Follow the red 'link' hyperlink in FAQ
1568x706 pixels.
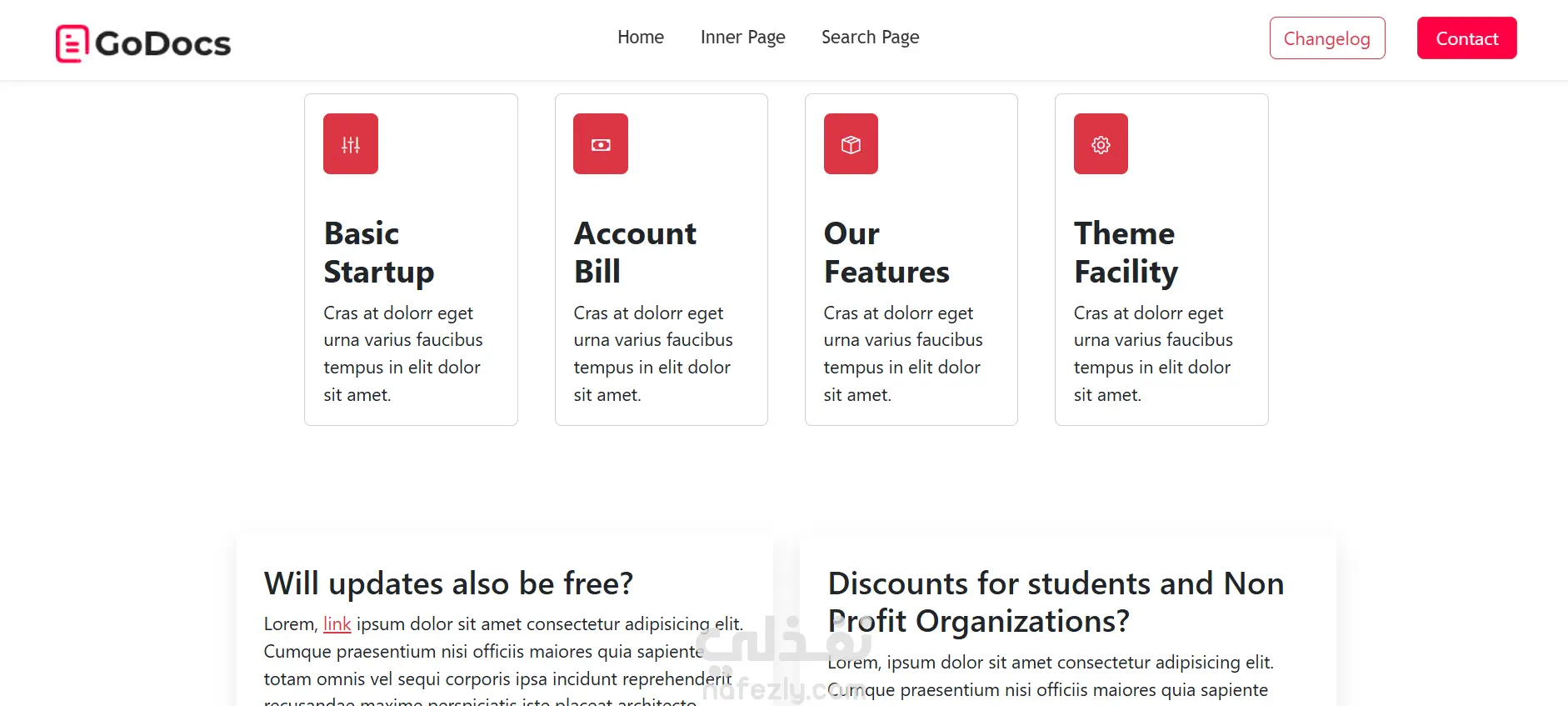[337, 624]
